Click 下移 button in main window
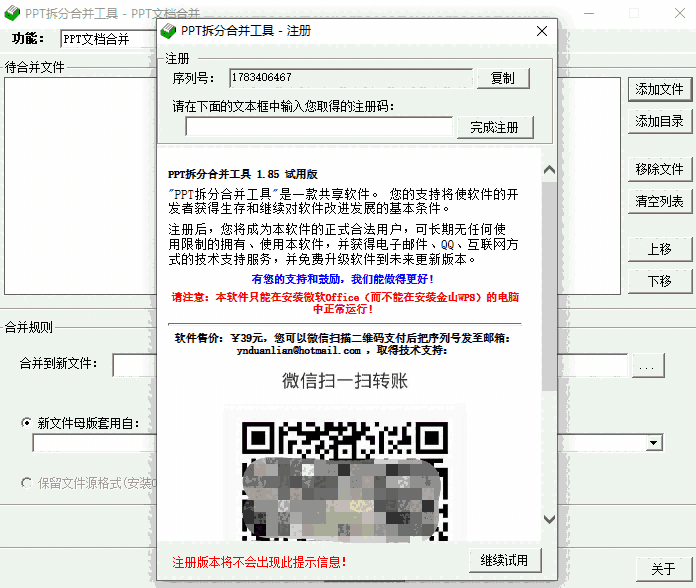Viewport: 696px width, 588px height. tap(660, 281)
